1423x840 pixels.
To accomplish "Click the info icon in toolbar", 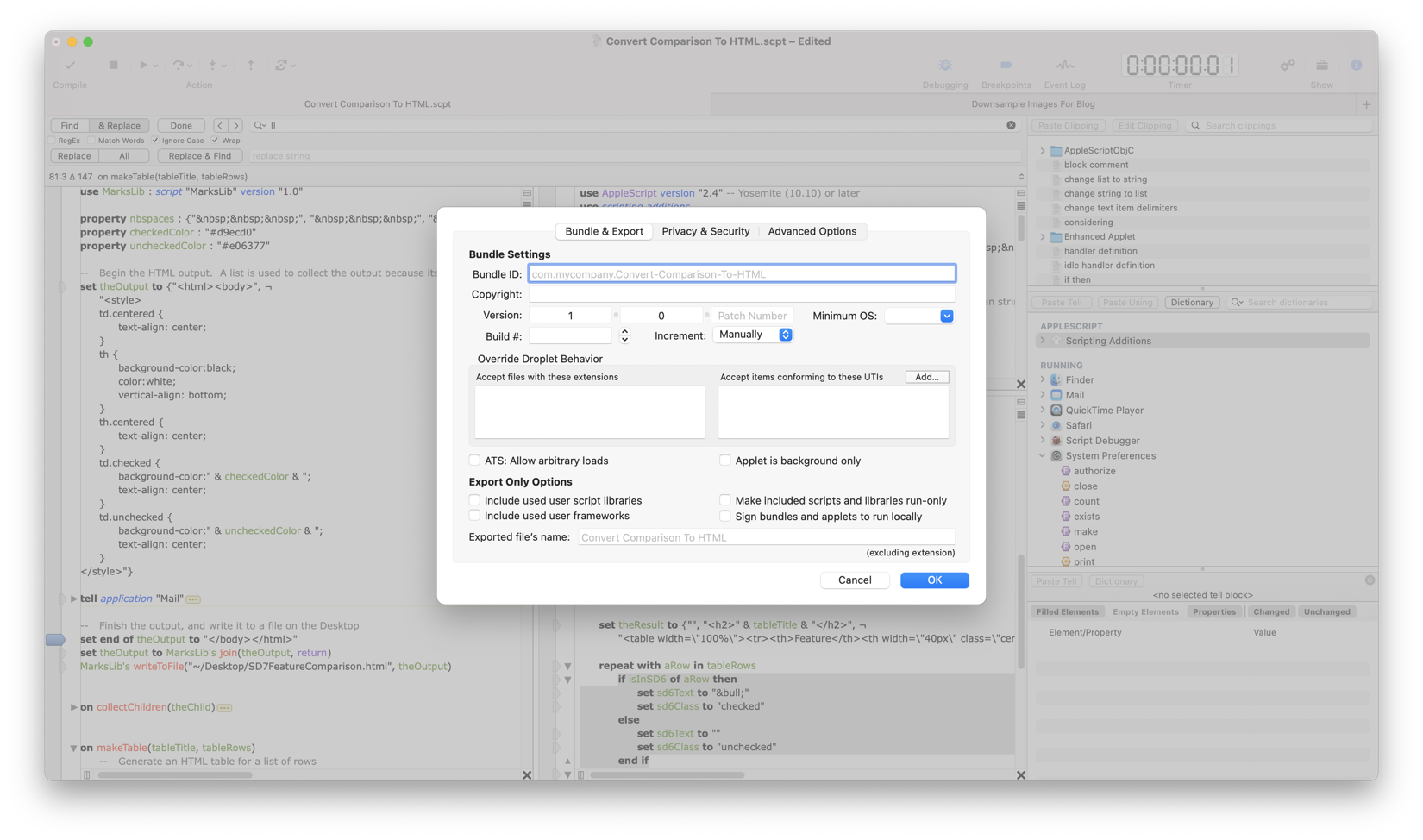I will tap(1357, 65).
